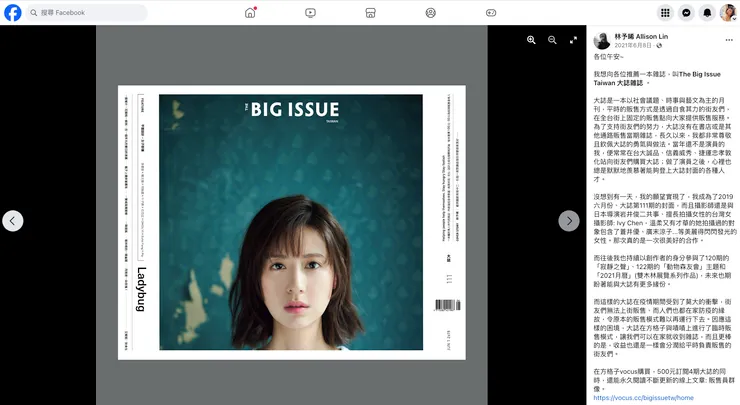Open the Marketplace tab
740x405 pixels.
tap(370, 13)
